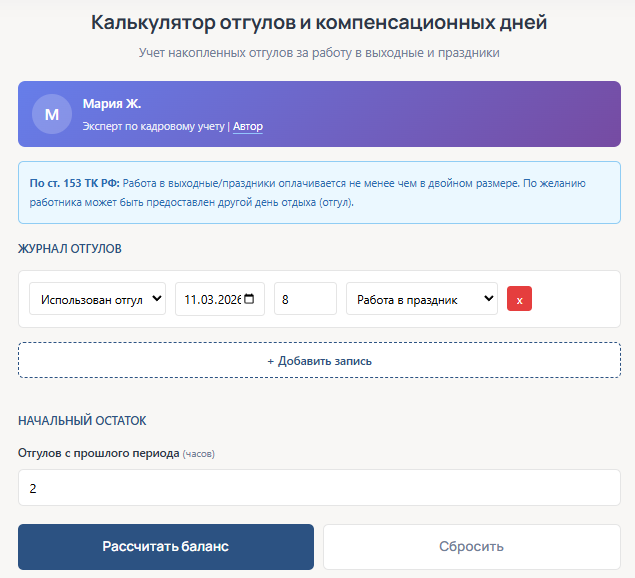Screen dimensions: 635x578
Task: Select the "По ст. 153 ТК РФ" info notice
Action: pos(319,192)
